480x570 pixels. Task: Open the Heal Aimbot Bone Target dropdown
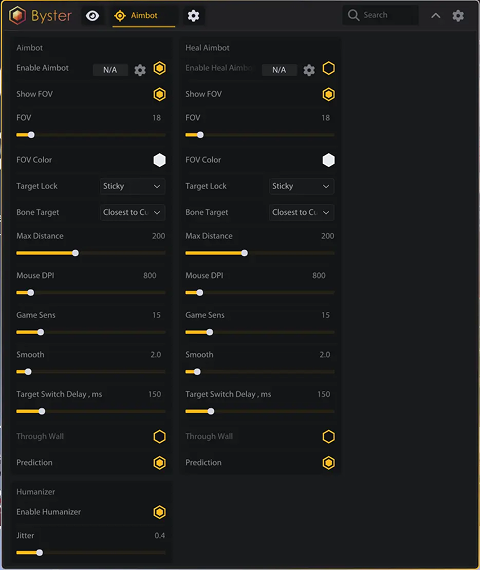click(x=302, y=212)
